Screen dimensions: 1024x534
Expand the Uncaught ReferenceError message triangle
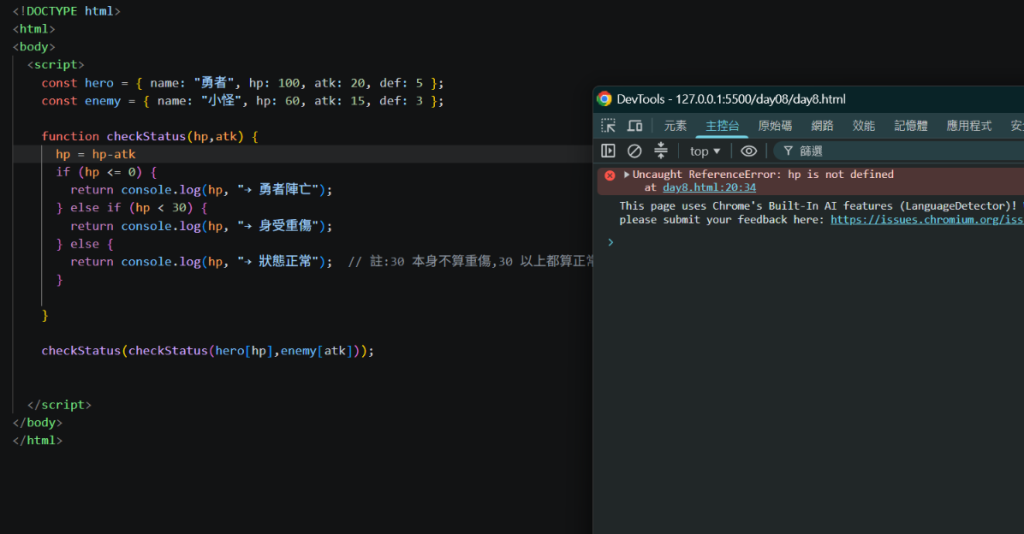(x=627, y=174)
